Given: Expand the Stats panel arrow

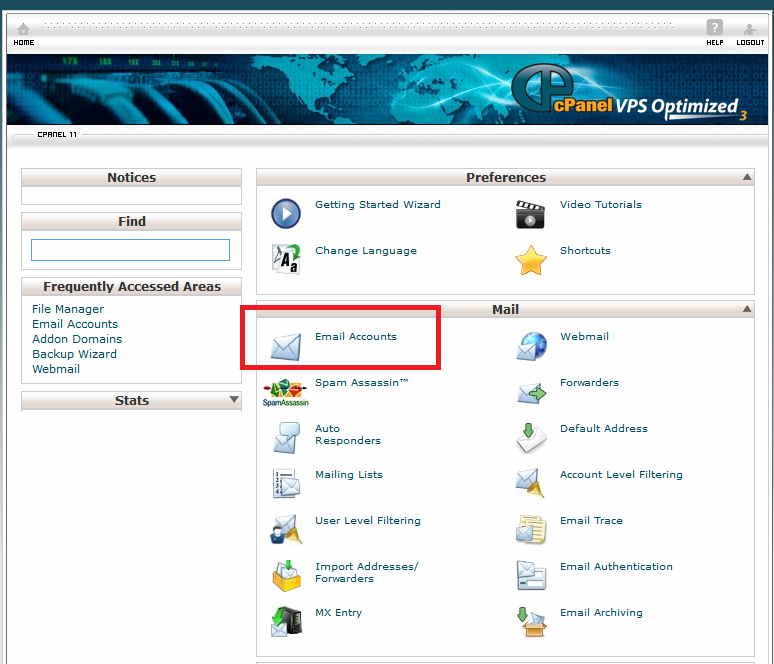Looking at the screenshot, I should pos(234,400).
